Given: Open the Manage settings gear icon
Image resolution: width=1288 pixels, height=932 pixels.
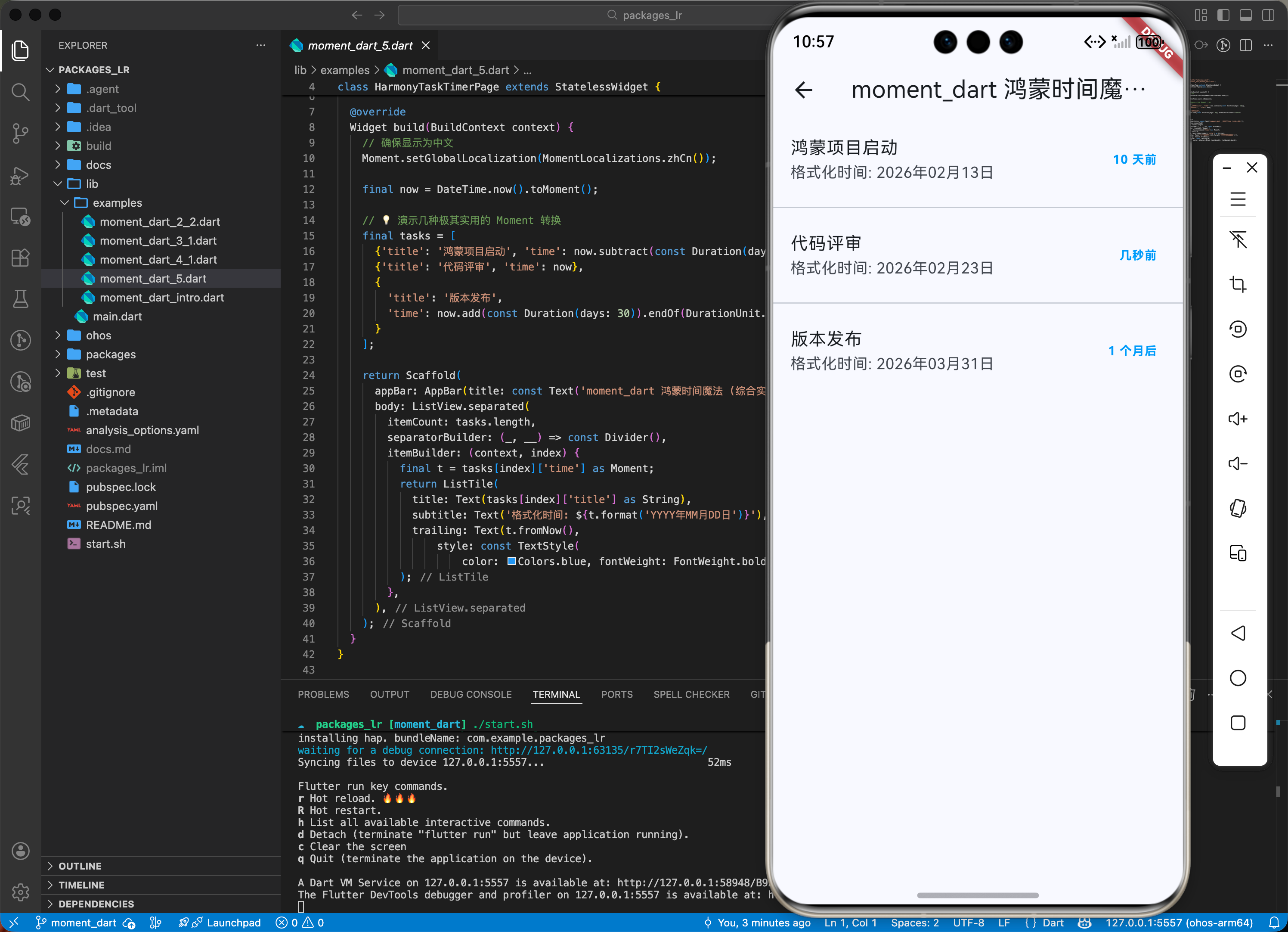Looking at the screenshot, I should pyautogui.click(x=20, y=892).
